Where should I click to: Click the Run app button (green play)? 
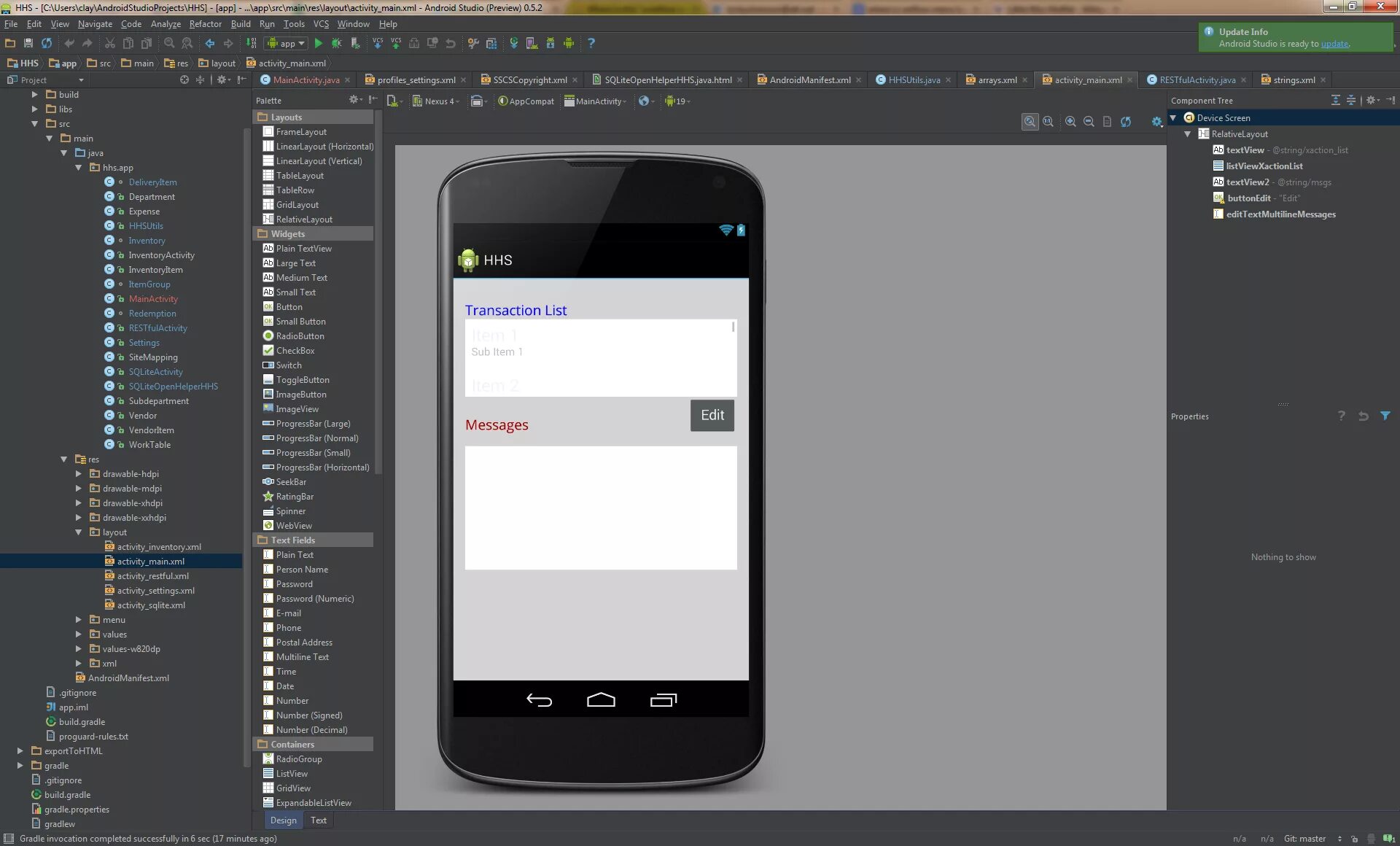coord(318,42)
